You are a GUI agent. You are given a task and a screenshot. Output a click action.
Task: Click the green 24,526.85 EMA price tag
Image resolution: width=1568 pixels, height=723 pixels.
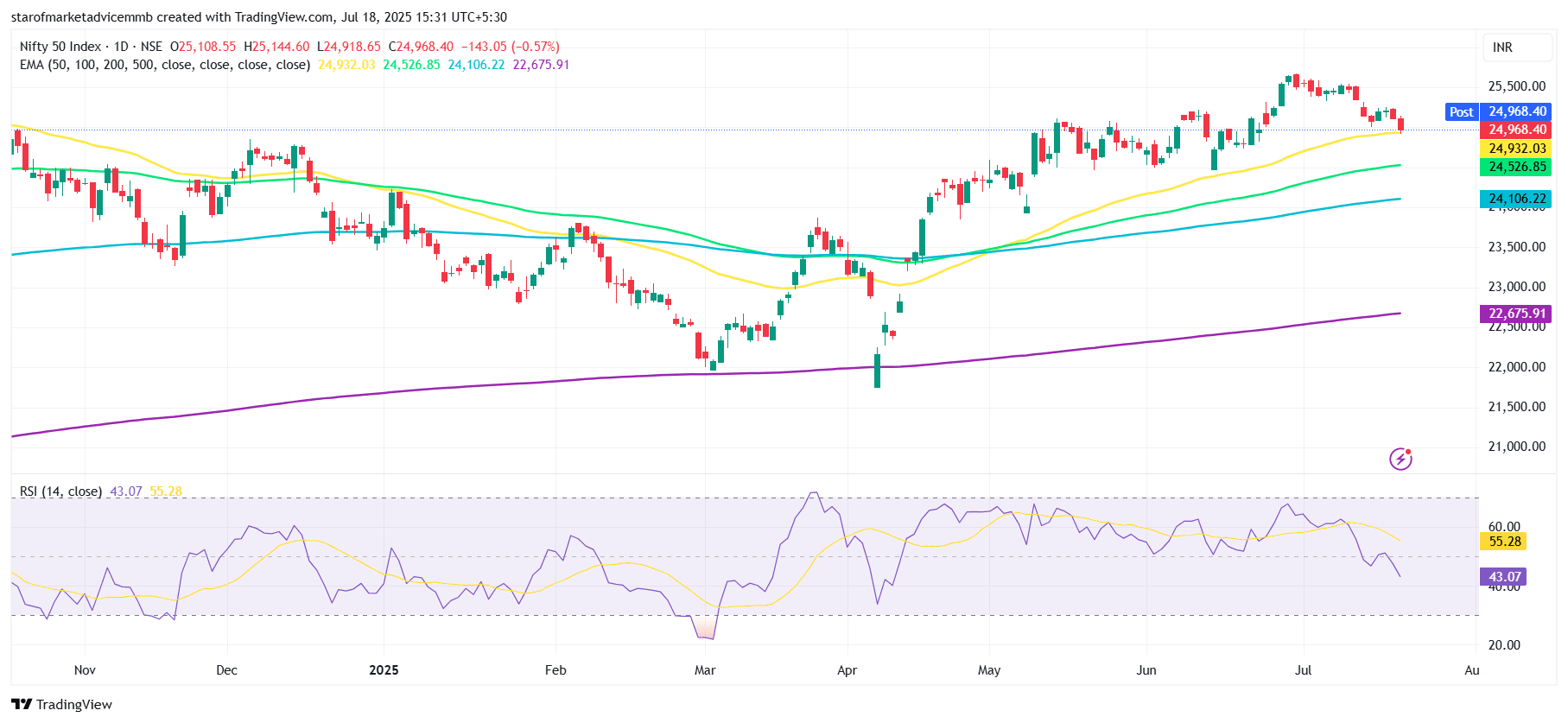1517,167
